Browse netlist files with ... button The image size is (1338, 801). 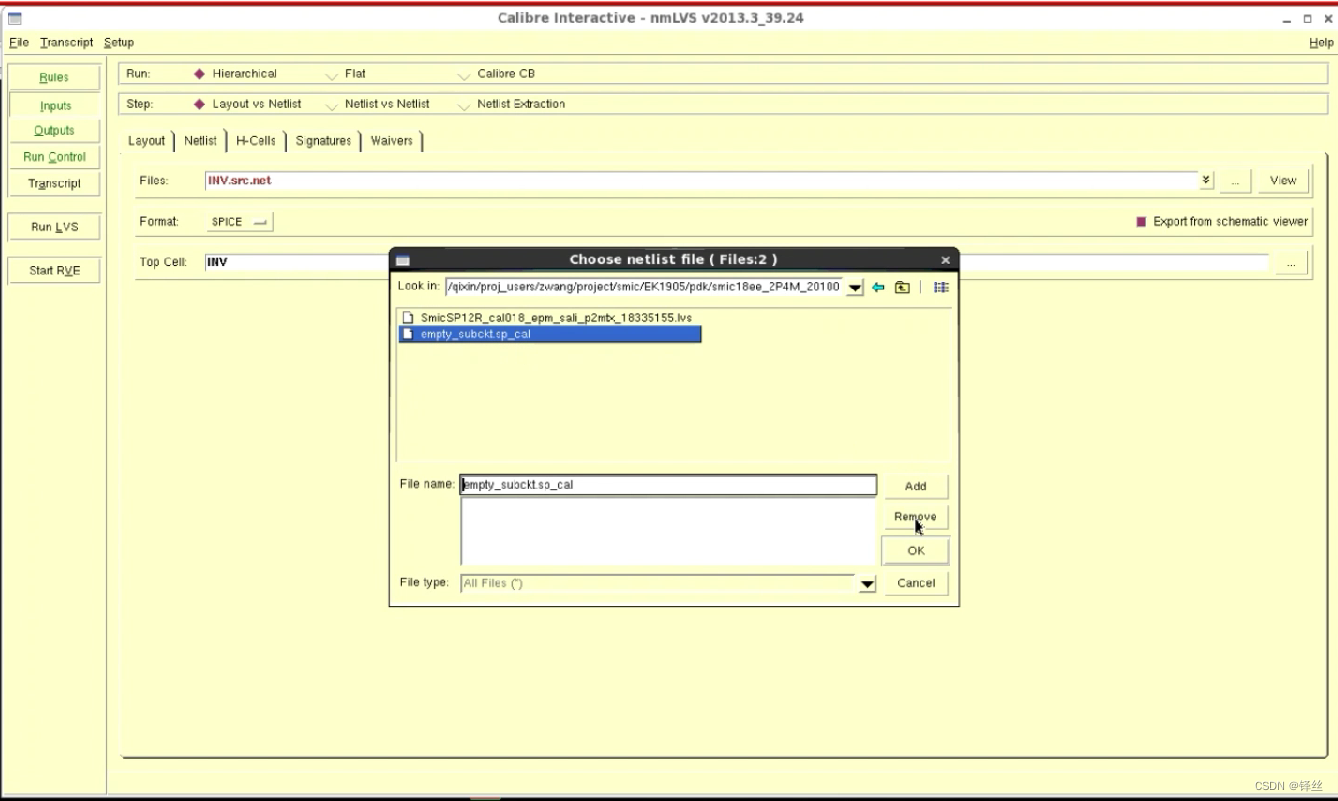1236,181
